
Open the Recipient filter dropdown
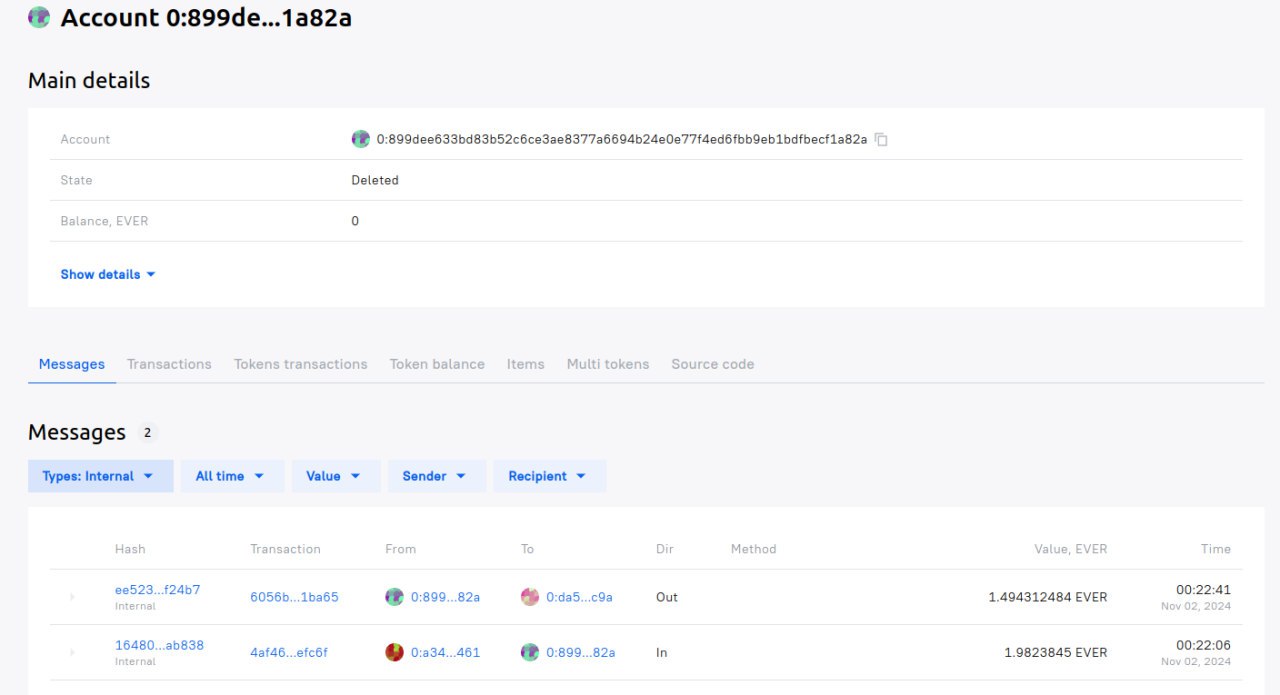point(549,476)
